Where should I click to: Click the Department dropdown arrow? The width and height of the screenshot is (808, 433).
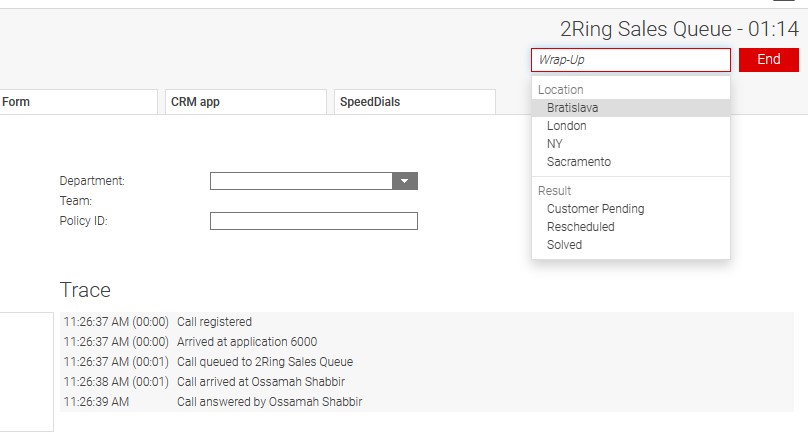(404, 181)
